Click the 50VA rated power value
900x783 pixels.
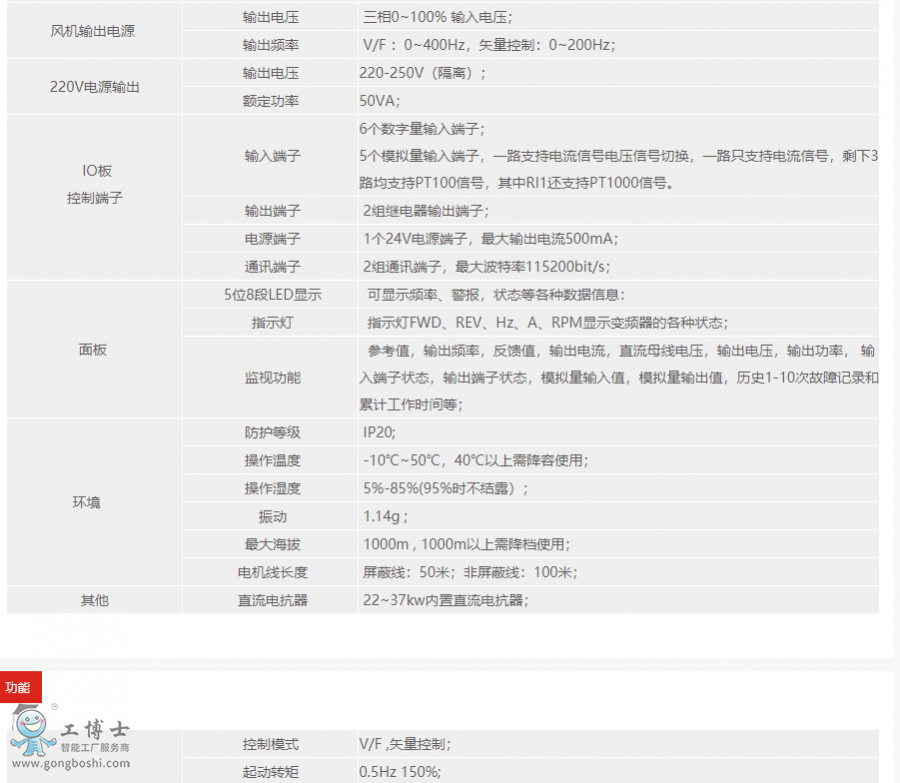tap(380, 101)
